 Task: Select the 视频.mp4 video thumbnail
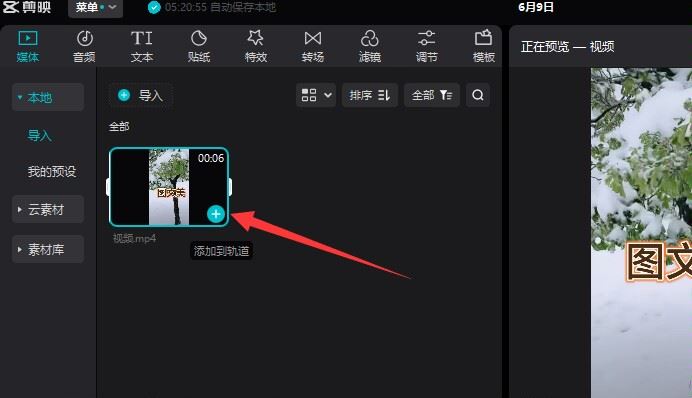(x=169, y=187)
